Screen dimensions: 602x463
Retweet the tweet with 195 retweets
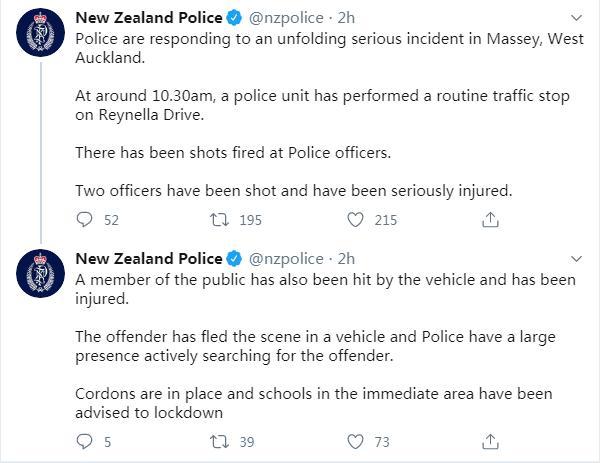coord(219,220)
